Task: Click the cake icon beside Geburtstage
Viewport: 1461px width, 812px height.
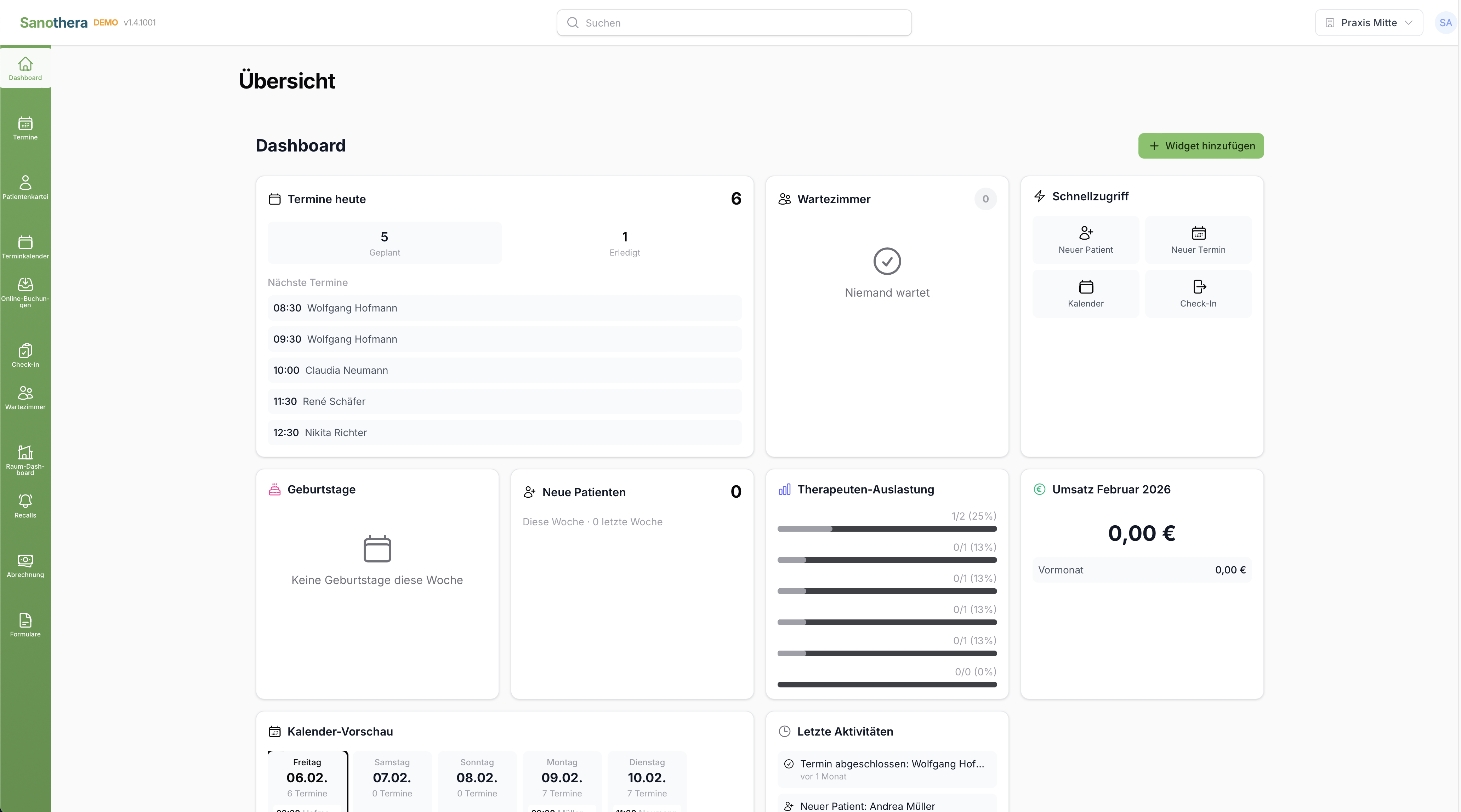Action: (274, 489)
